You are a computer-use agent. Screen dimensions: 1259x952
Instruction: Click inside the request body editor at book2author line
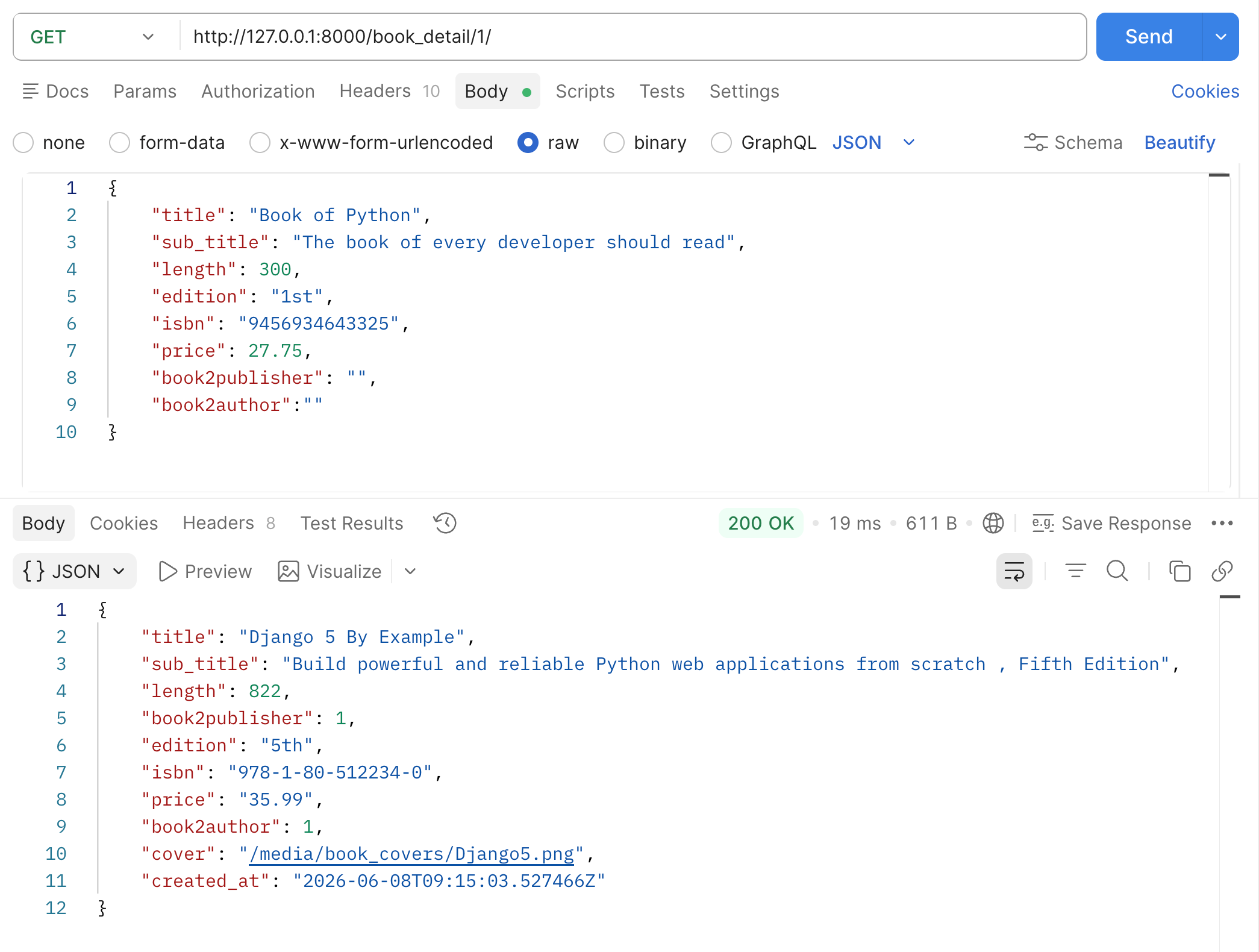tap(237, 405)
